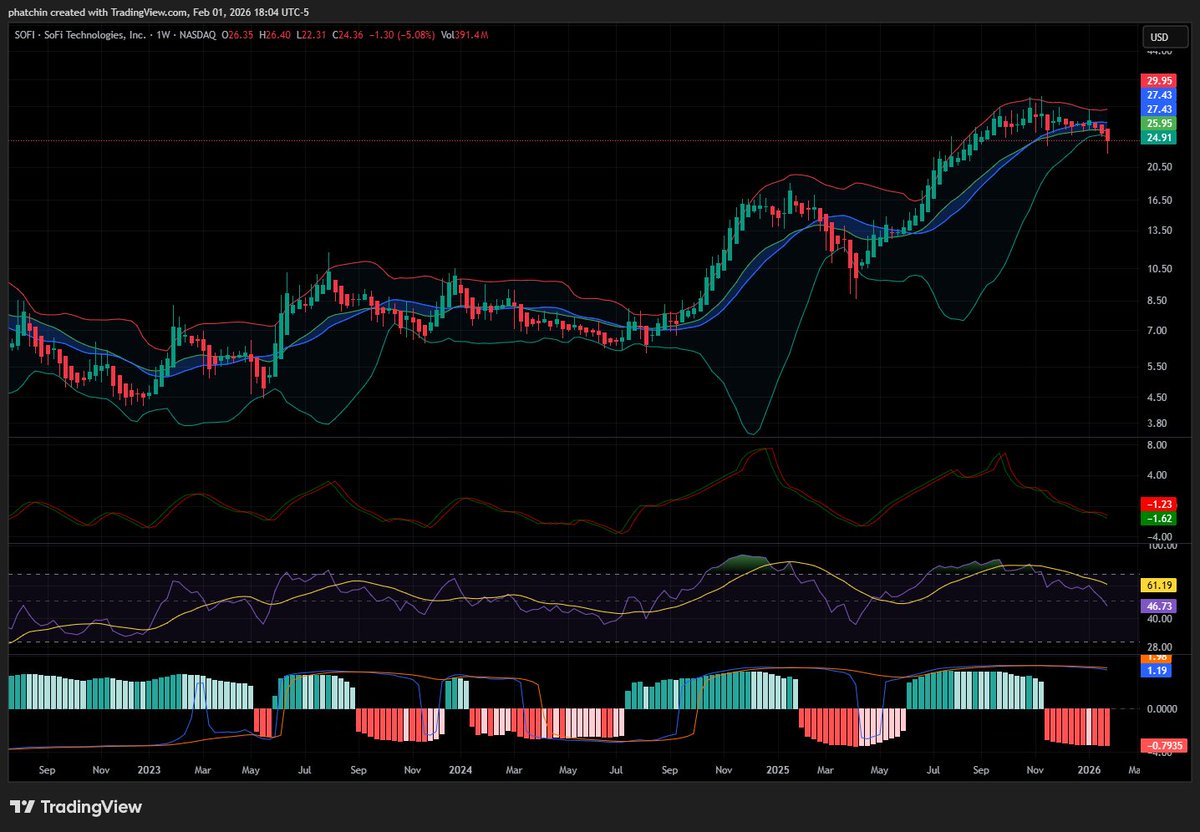Click the 28.00 RSI axis label
The image size is (1200, 832).
pyautogui.click(x=1158, y=648)
